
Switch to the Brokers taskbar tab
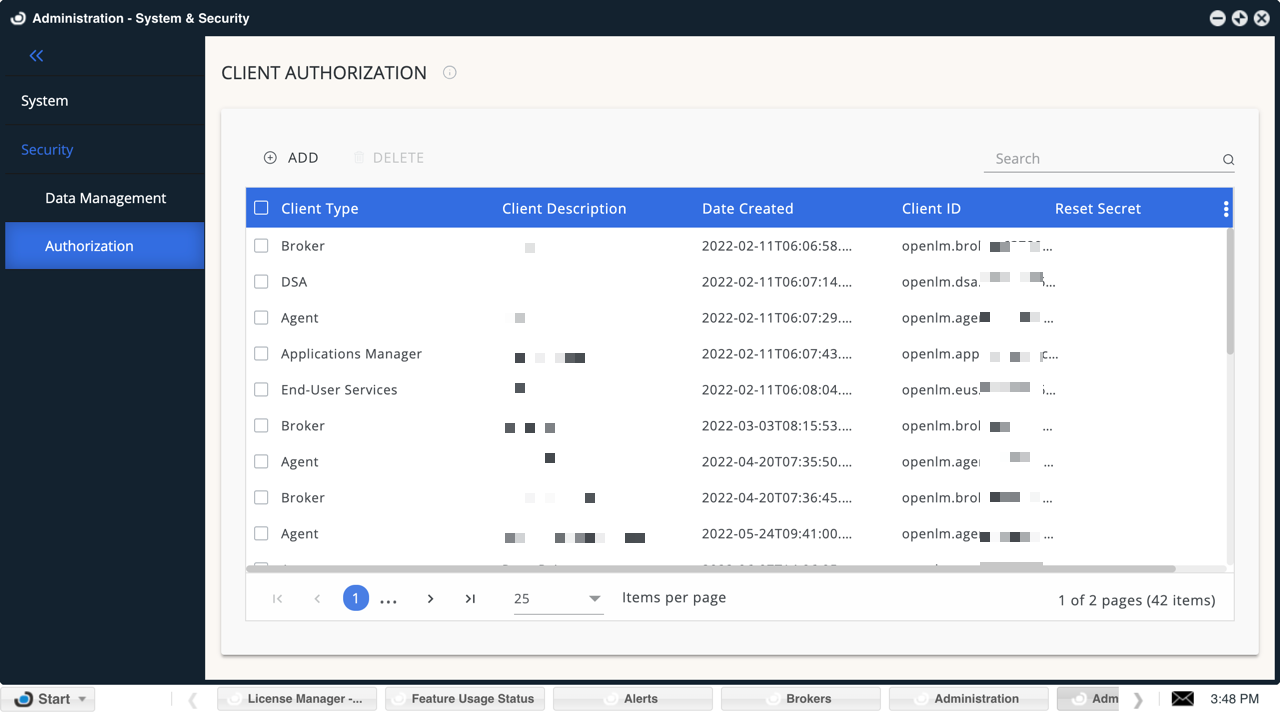(x=800, y=697)
